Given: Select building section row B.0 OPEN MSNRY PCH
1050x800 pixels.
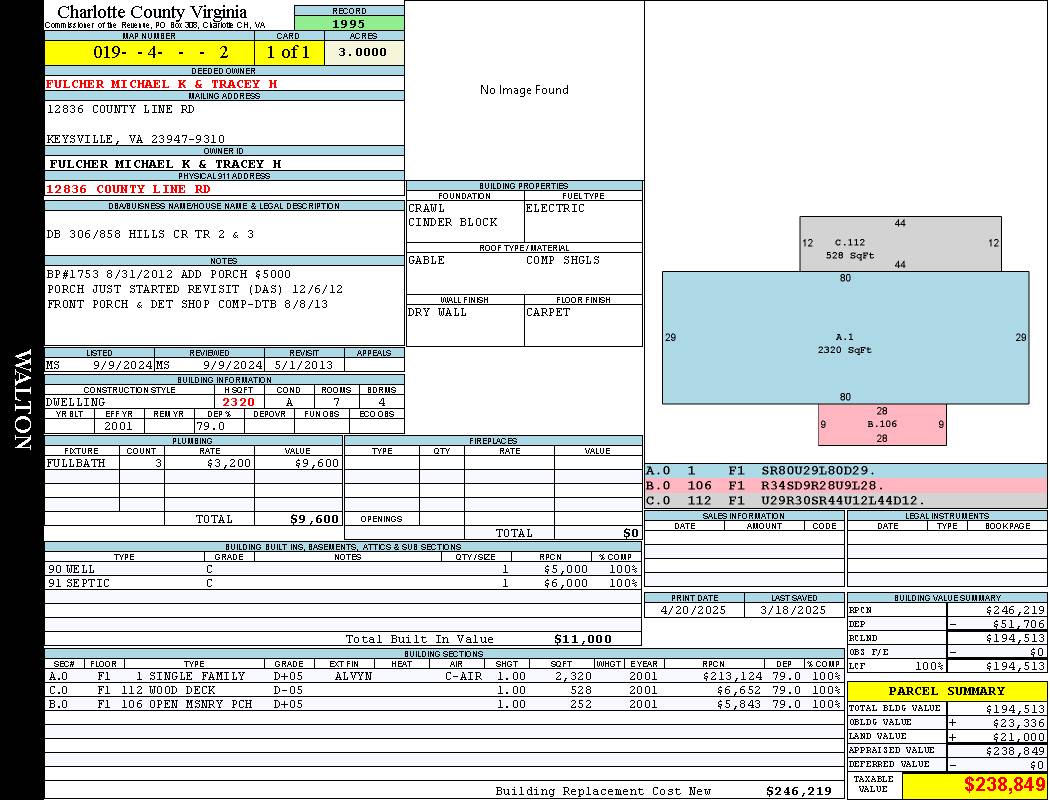Looking at the screenshot, I should [444, 704].
